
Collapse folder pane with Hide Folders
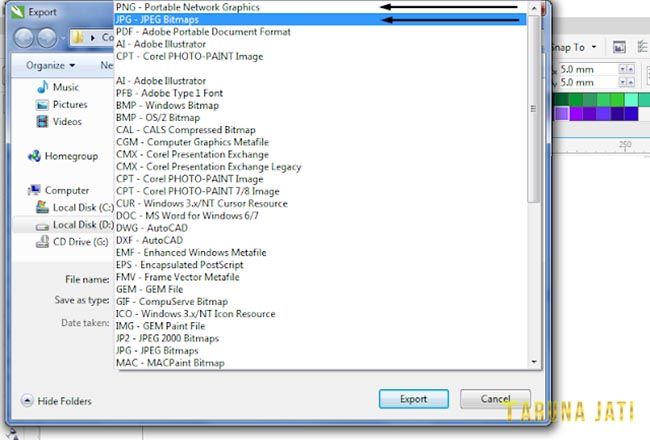pos(56,401)
